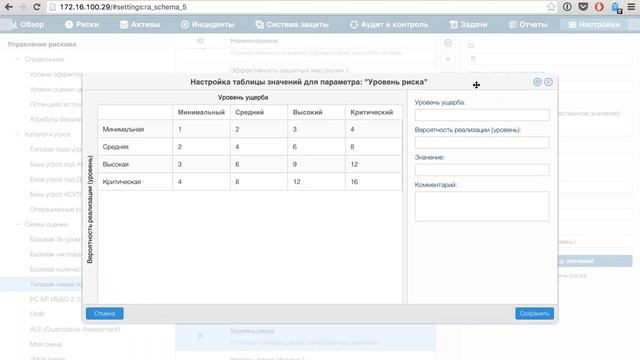The image size is (640, 360).
Task: Select cell 12 in the Высокая row
Action: pyautogui.click(x=373, y=164)
